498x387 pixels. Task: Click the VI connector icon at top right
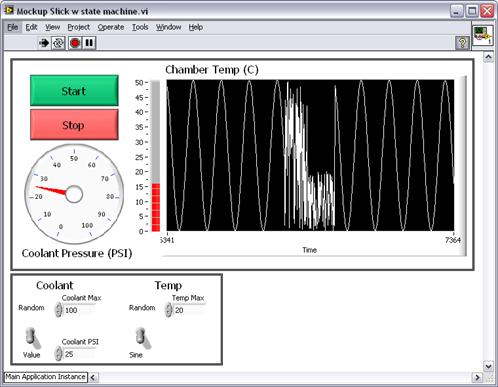483,36
